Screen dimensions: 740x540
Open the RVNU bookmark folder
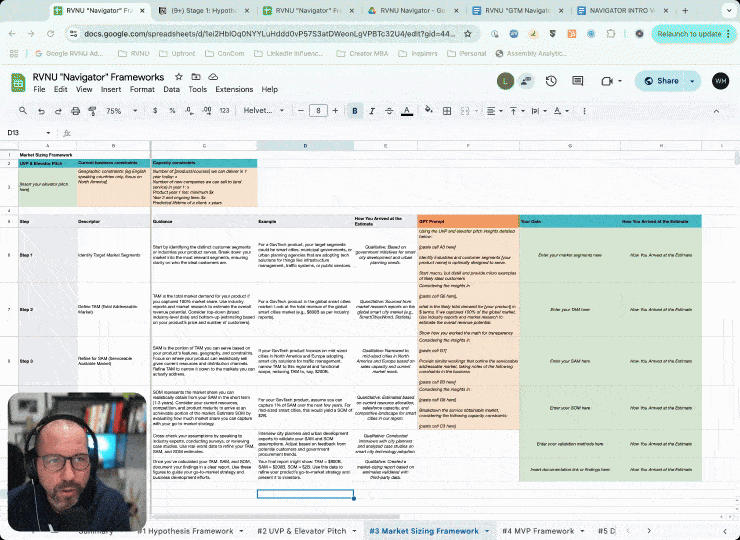134,53
